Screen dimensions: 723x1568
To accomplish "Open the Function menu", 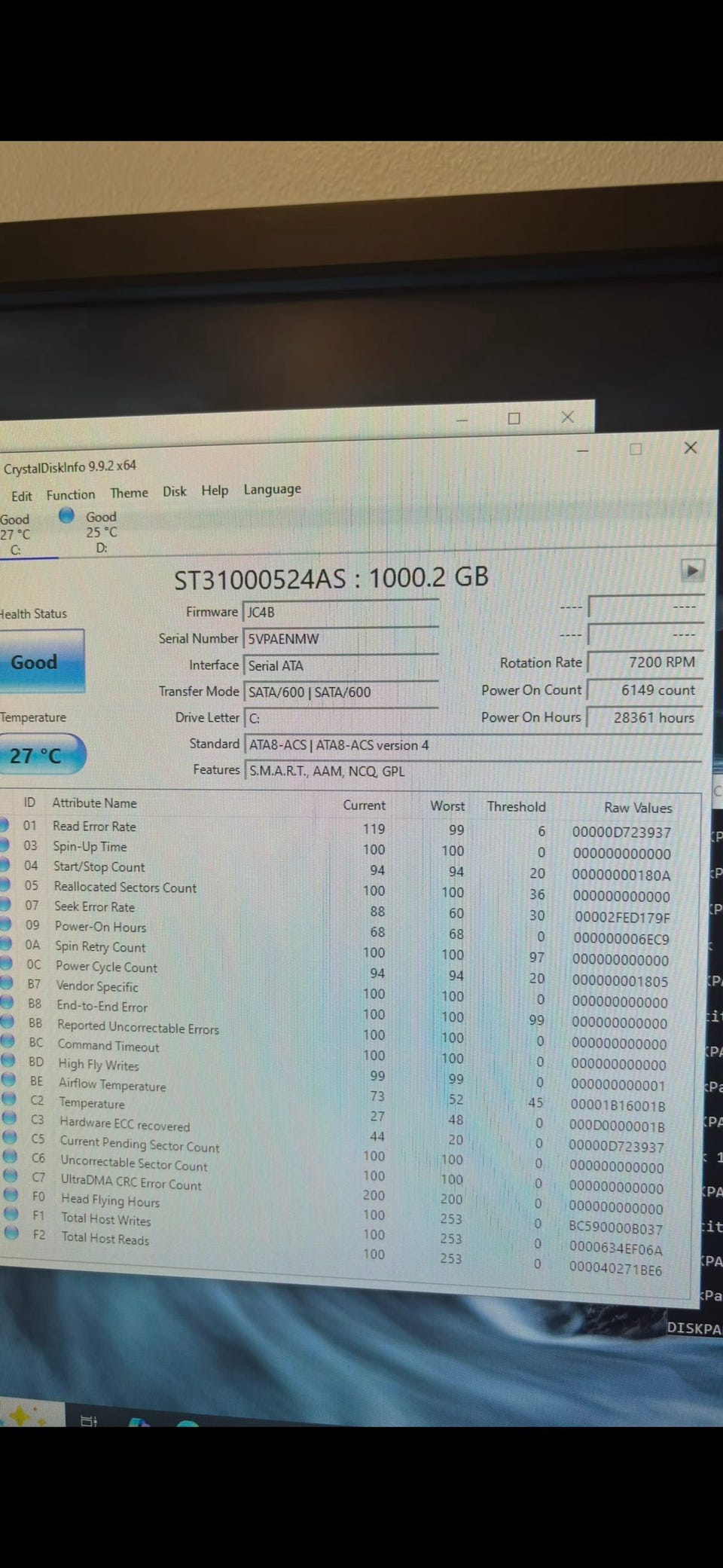I will point(71,494).
